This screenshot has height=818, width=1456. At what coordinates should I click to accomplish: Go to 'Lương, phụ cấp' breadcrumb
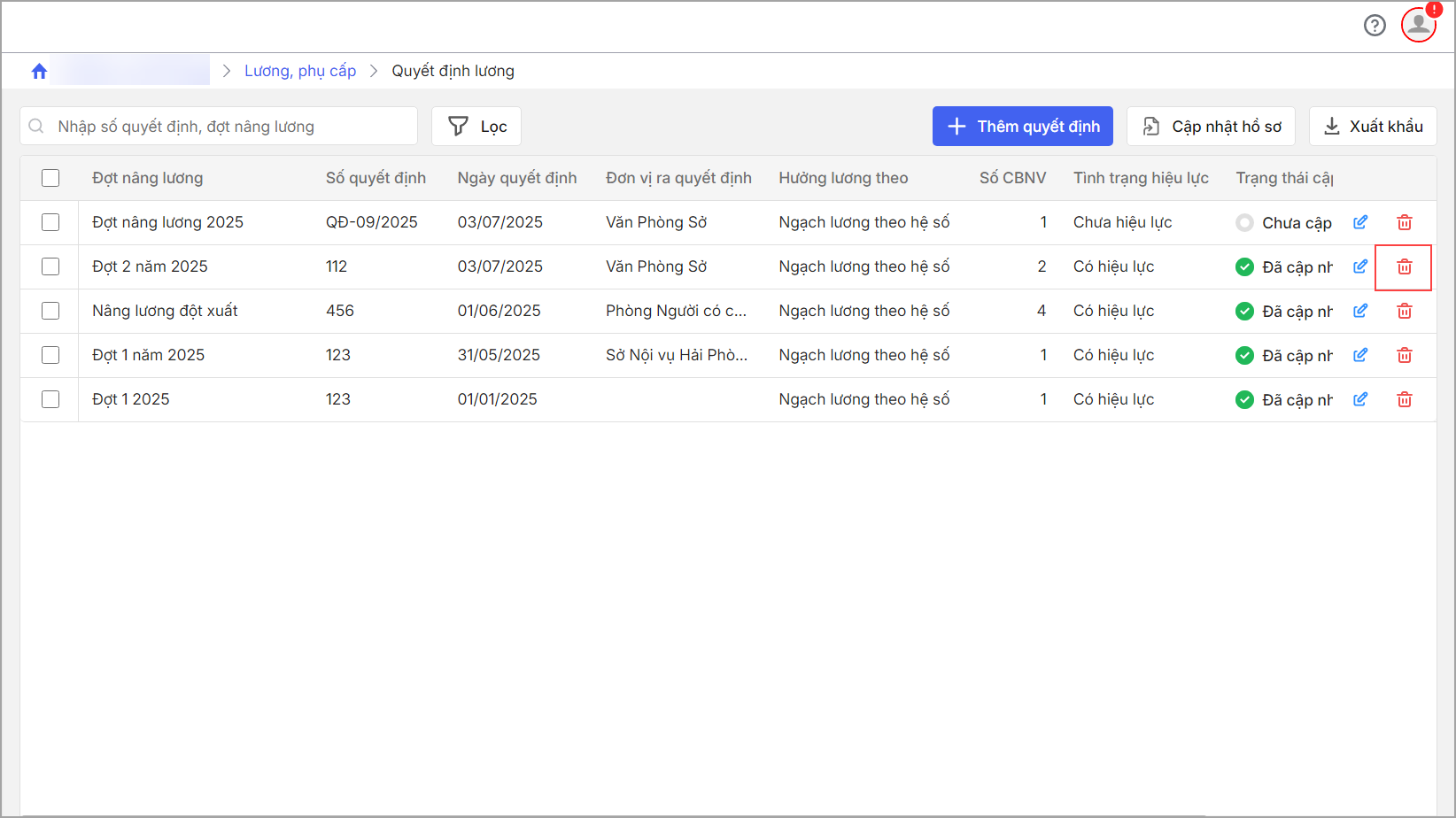coord(300,71)
